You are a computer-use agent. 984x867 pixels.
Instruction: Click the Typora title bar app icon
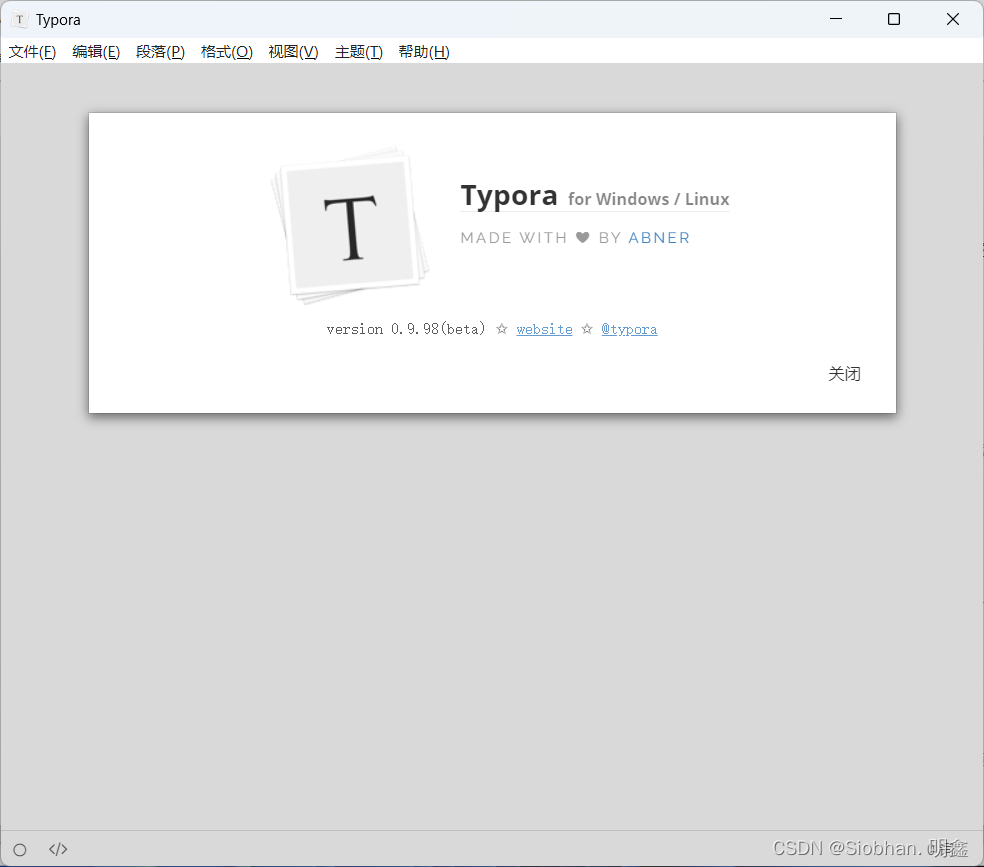click(20, 19)
